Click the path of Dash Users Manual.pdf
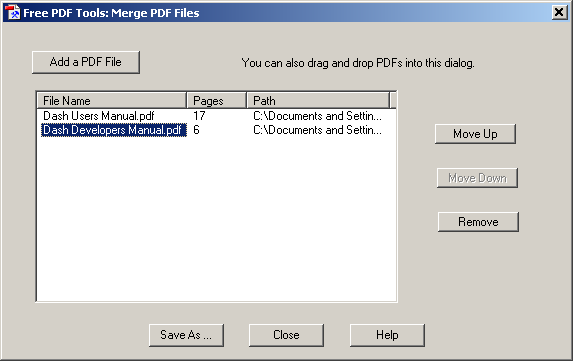This screenshot has height=361, width=573. pyautogui.click(x=317, y=116)
